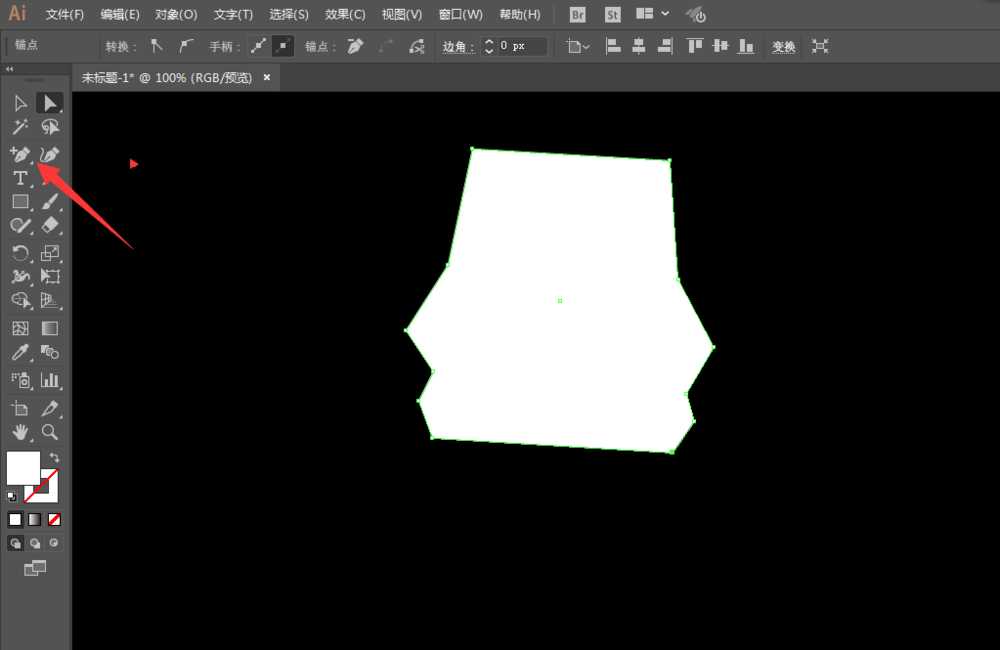Open the 对象(O) menu

click(x=175, y=14)
